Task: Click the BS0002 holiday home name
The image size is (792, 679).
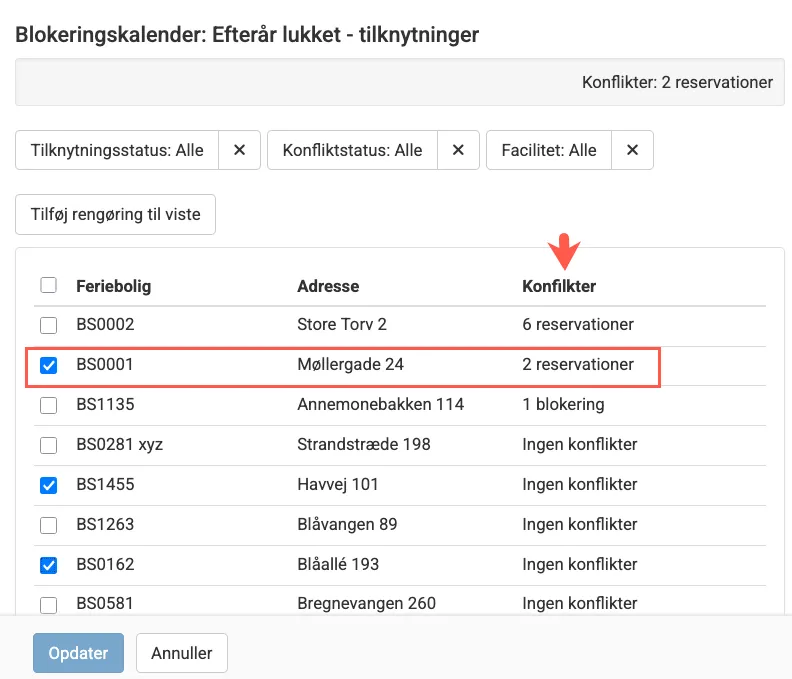Action: click(x=105, y=324)
